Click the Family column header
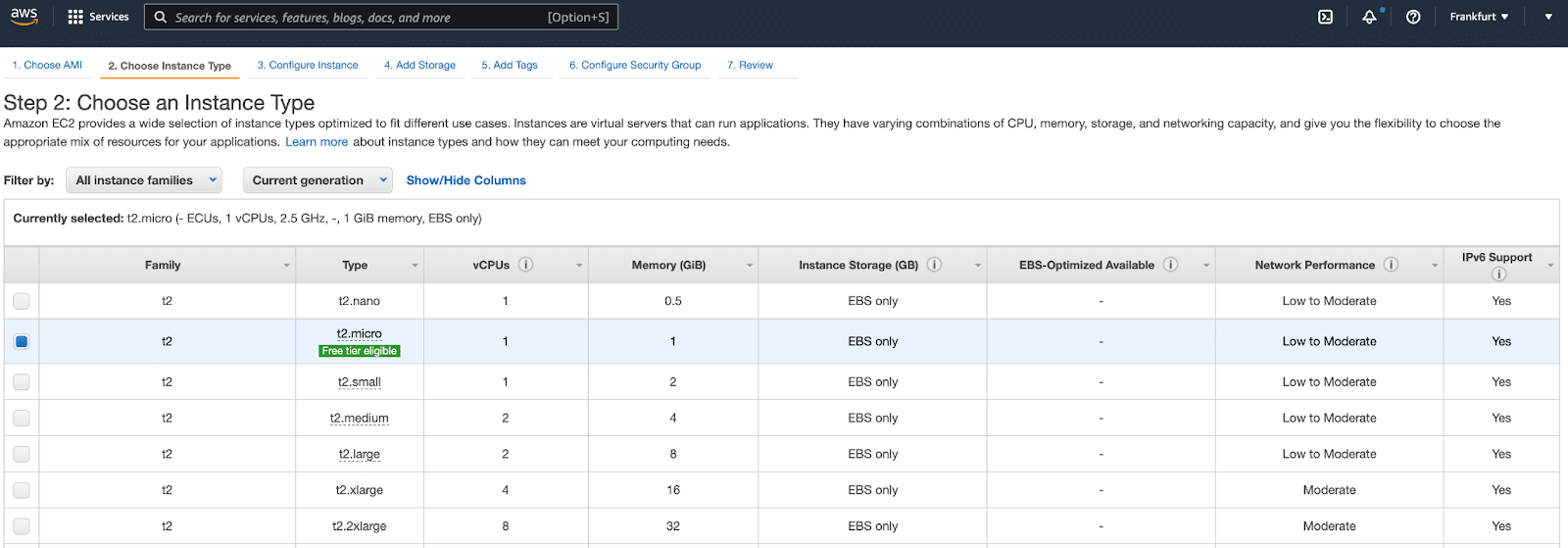Image resolution: width=1568 pixels, height=548 pixels. coord(167,265)
